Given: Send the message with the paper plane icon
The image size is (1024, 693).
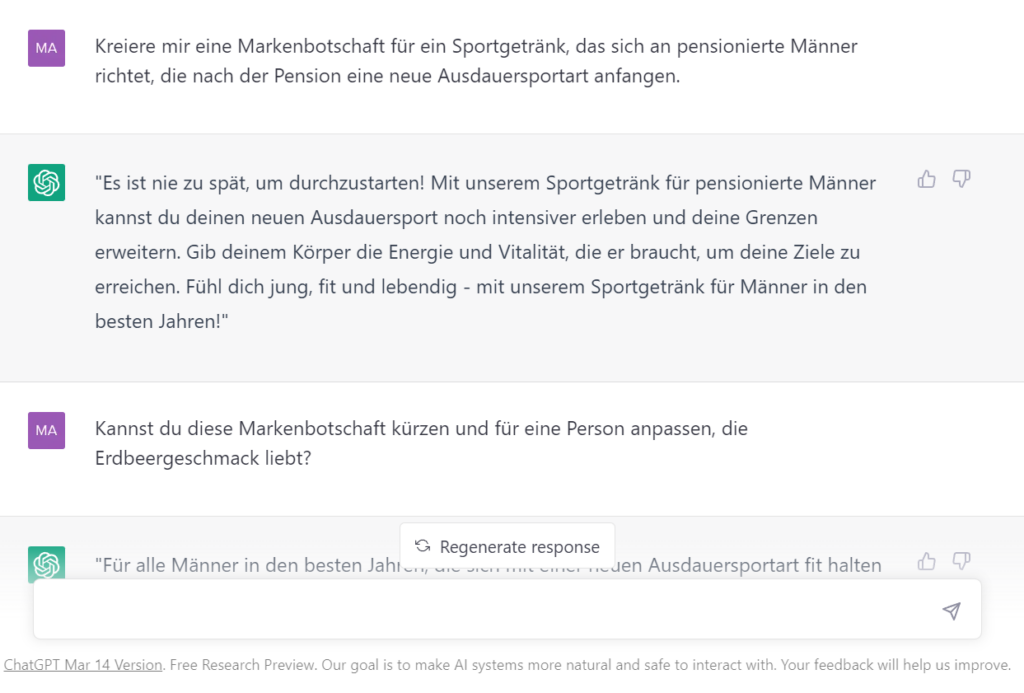Looking at the screenshot, I should coord(951,611).
